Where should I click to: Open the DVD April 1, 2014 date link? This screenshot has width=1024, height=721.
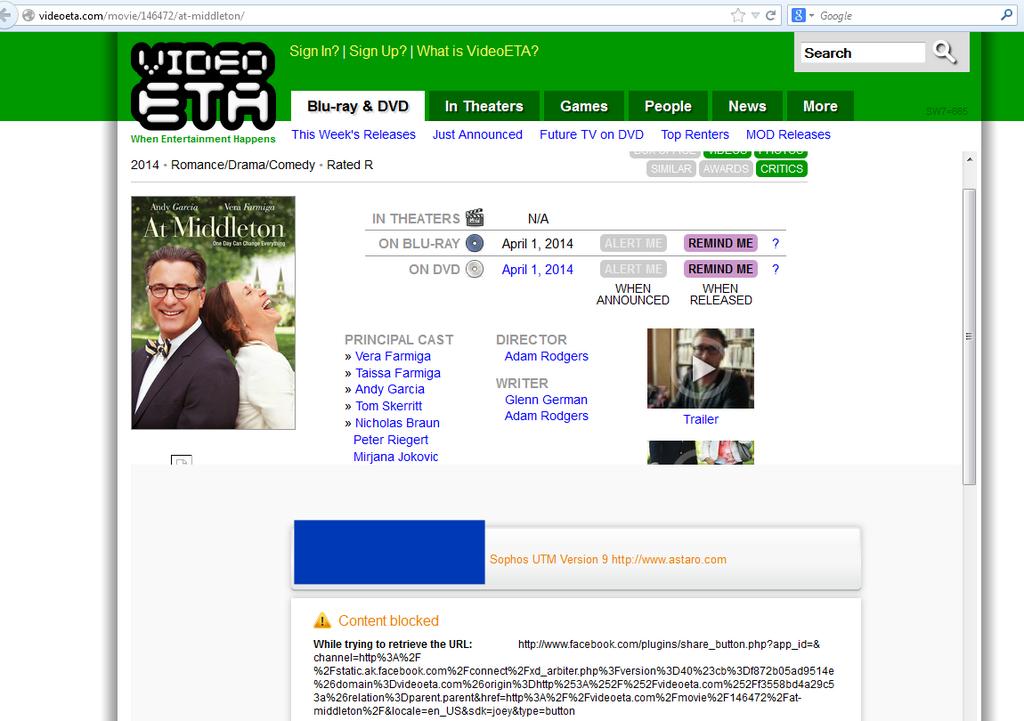coord(537,270)
